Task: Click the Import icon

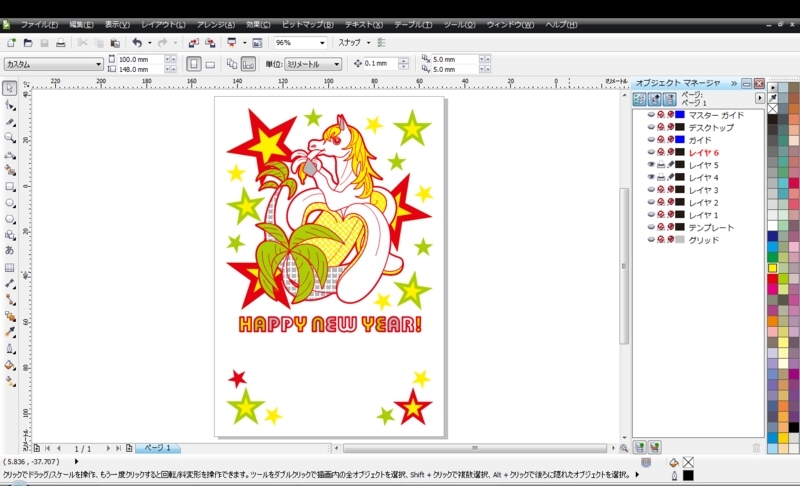Action: click(x=193, y=43)
